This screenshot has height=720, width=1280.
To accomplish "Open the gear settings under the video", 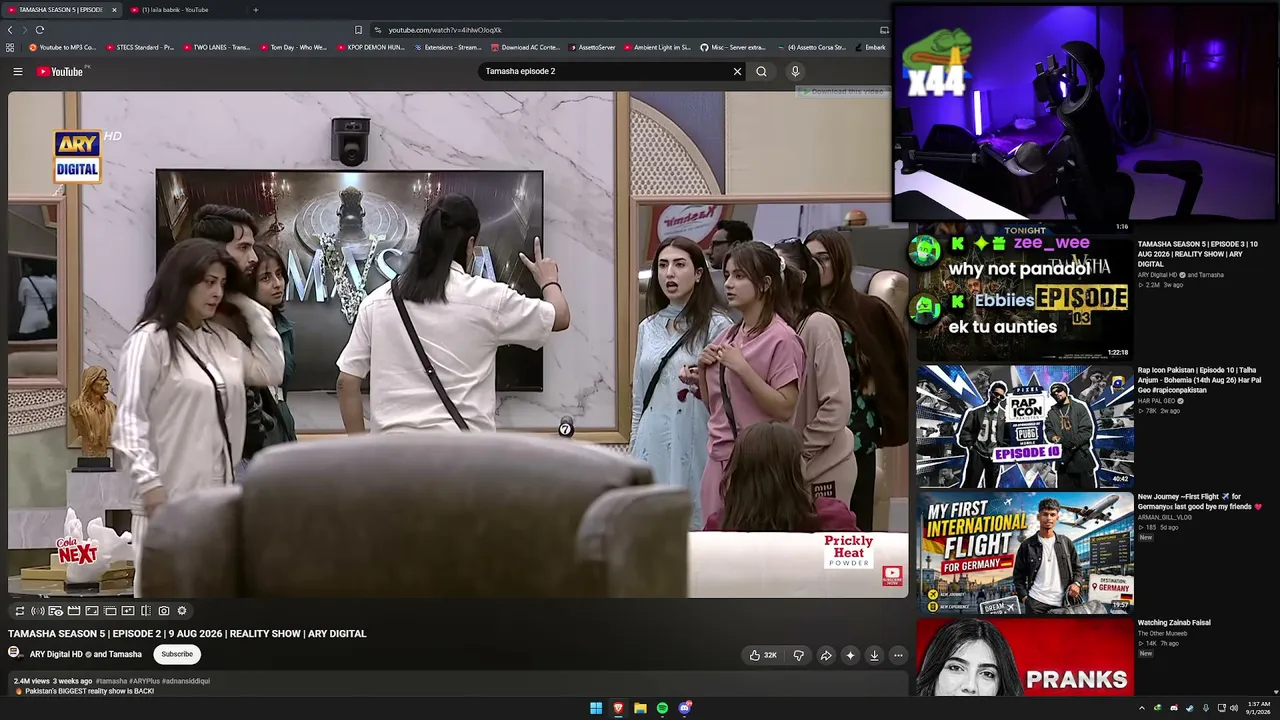I will click(182, 611).
